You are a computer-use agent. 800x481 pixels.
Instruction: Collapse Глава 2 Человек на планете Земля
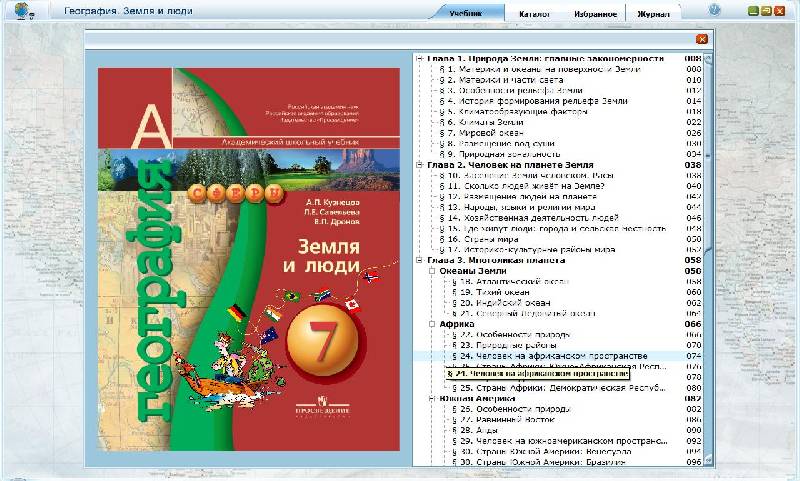419,165
